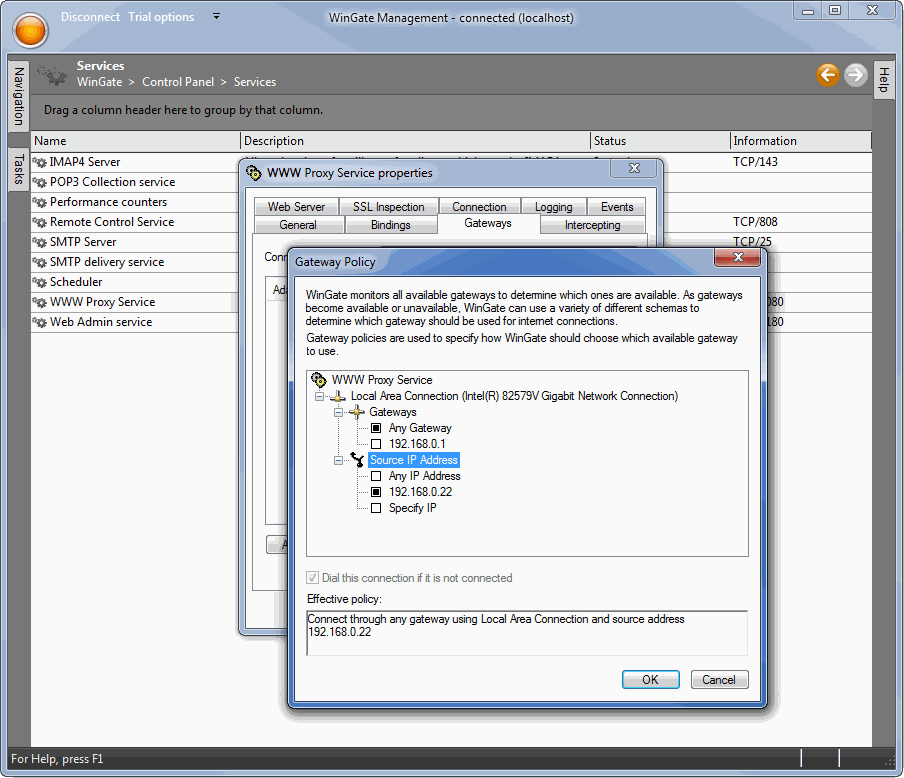This screenshot has height=778, width=904.
Task: Click the IMAP4 Server gear icon
Action: tap(39, 162)
